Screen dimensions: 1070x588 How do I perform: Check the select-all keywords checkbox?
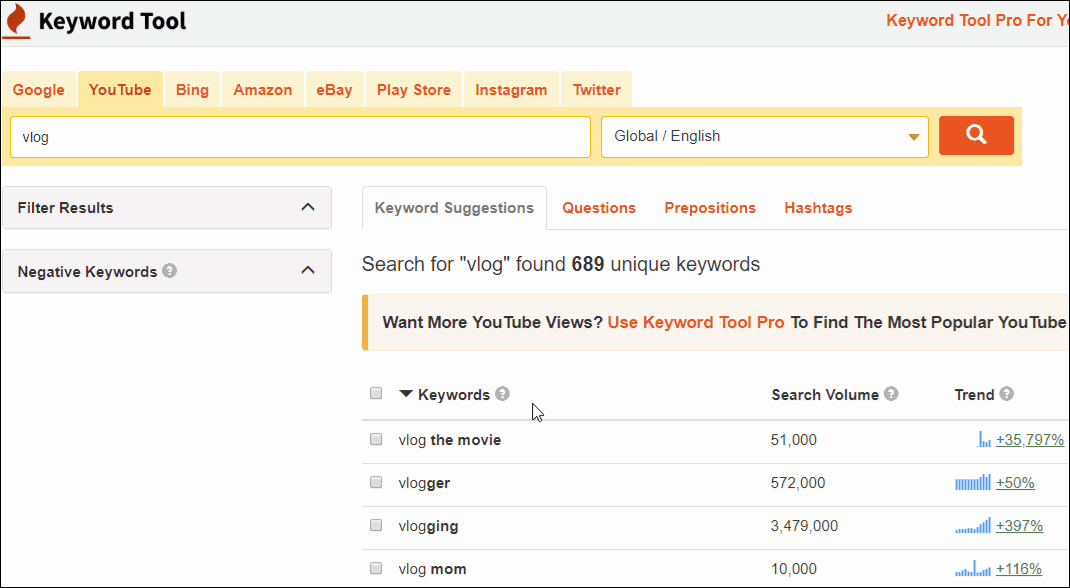tap(376, 393)
